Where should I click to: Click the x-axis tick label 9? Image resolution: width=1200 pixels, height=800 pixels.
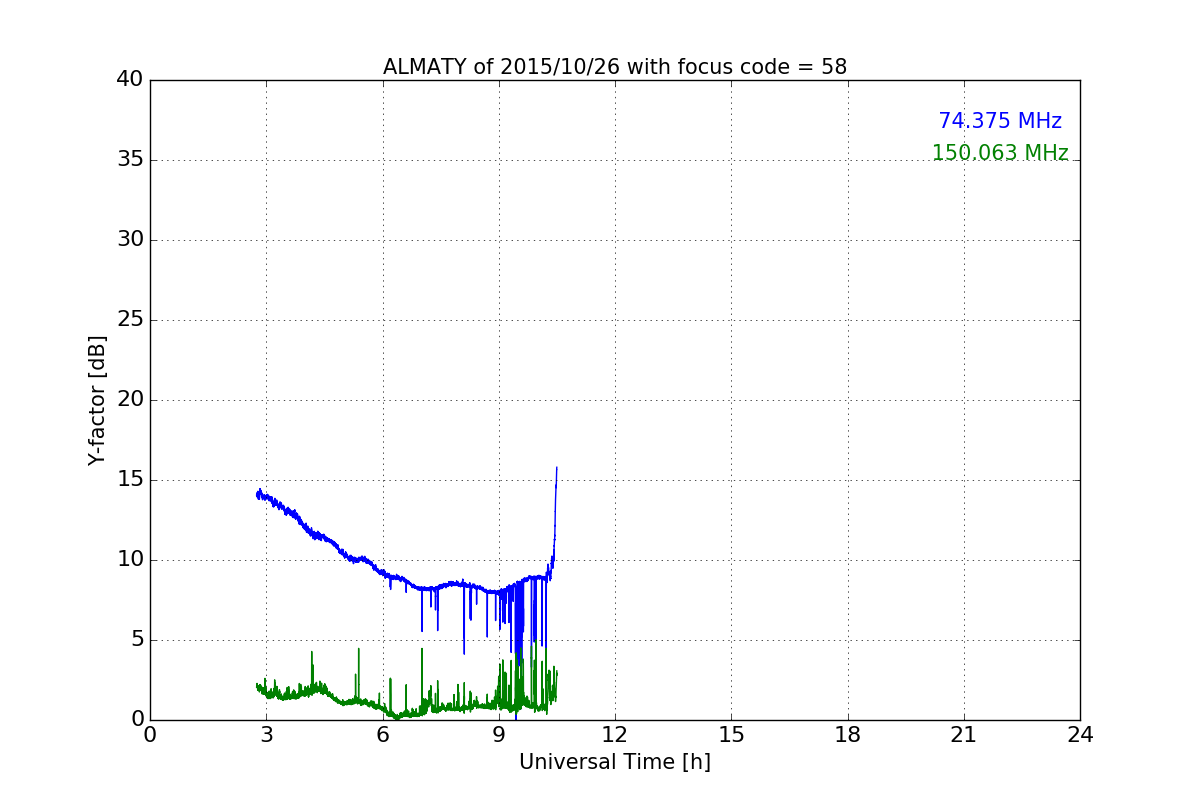click(x=499, y=734)
